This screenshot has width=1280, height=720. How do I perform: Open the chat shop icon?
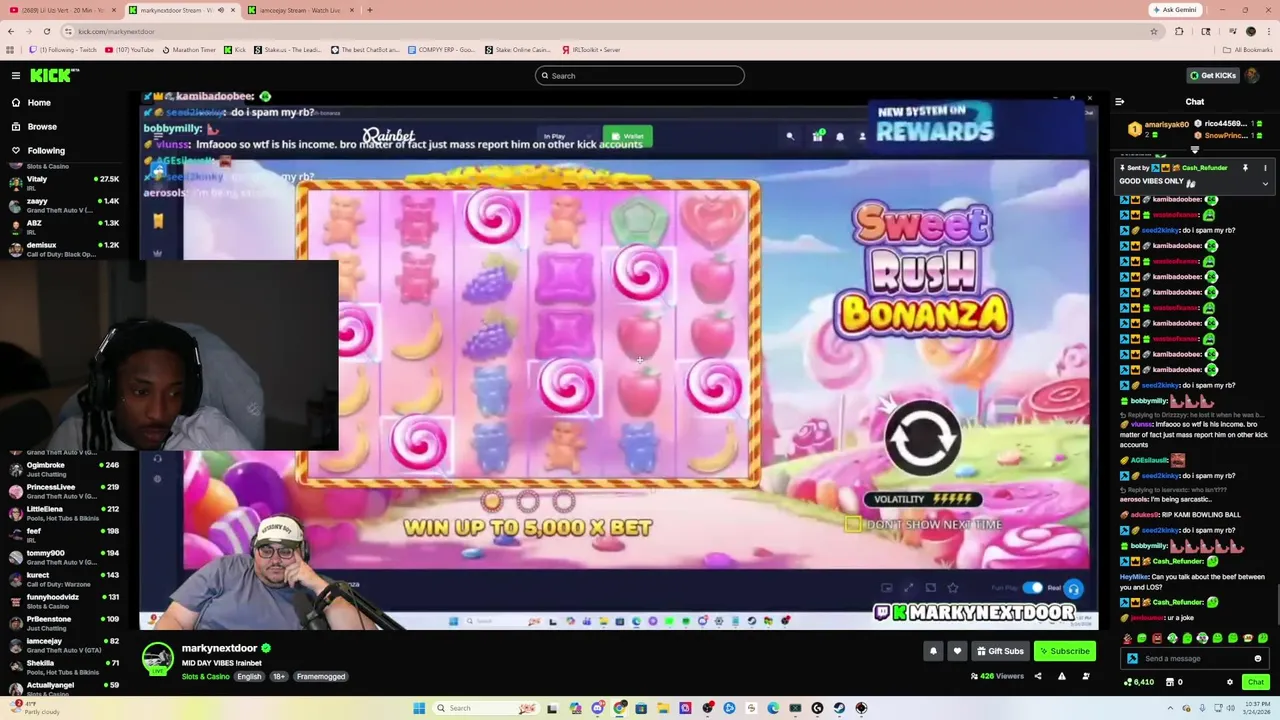(x=1168, y=682)
